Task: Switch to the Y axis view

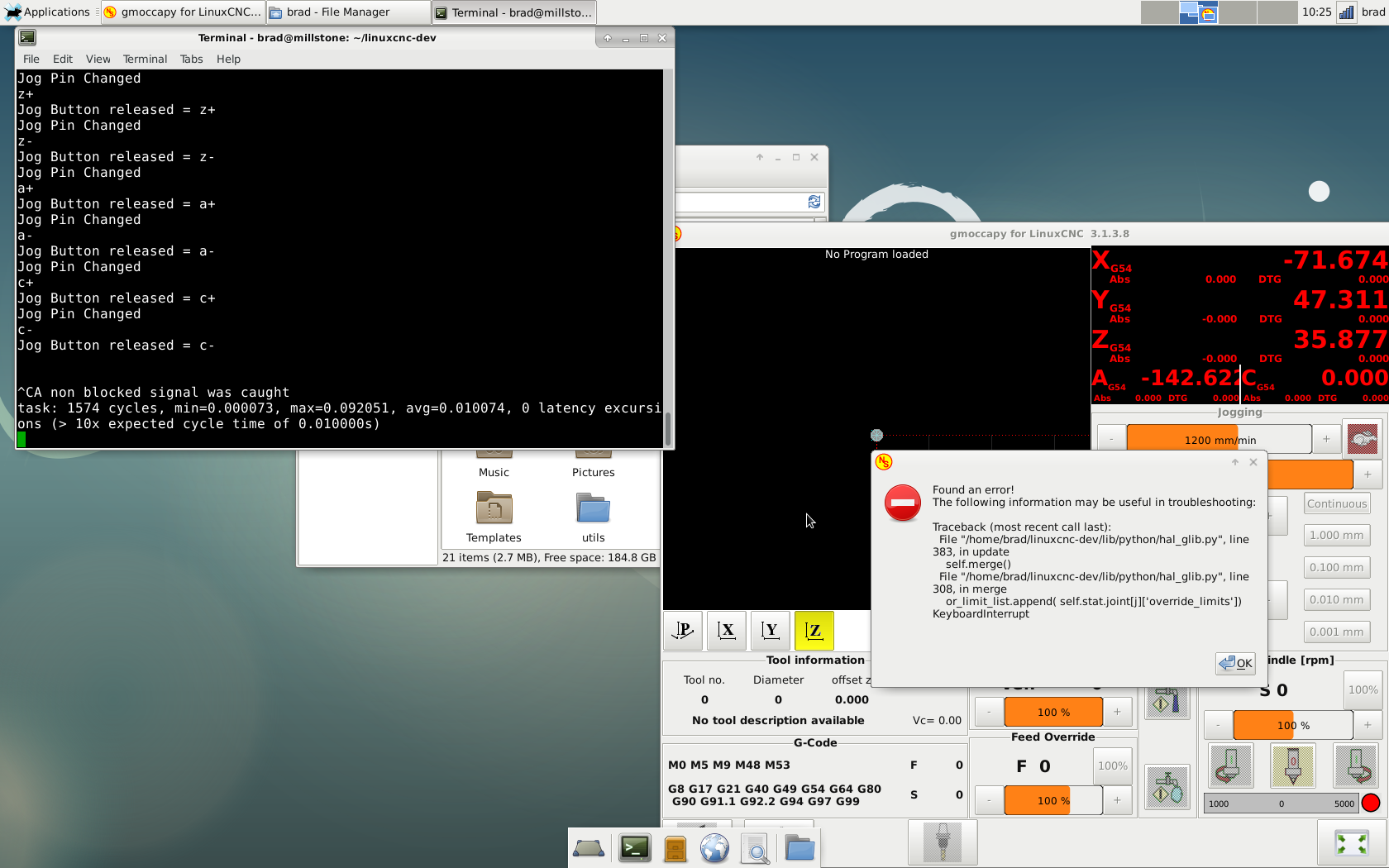Action: (771, 631)
